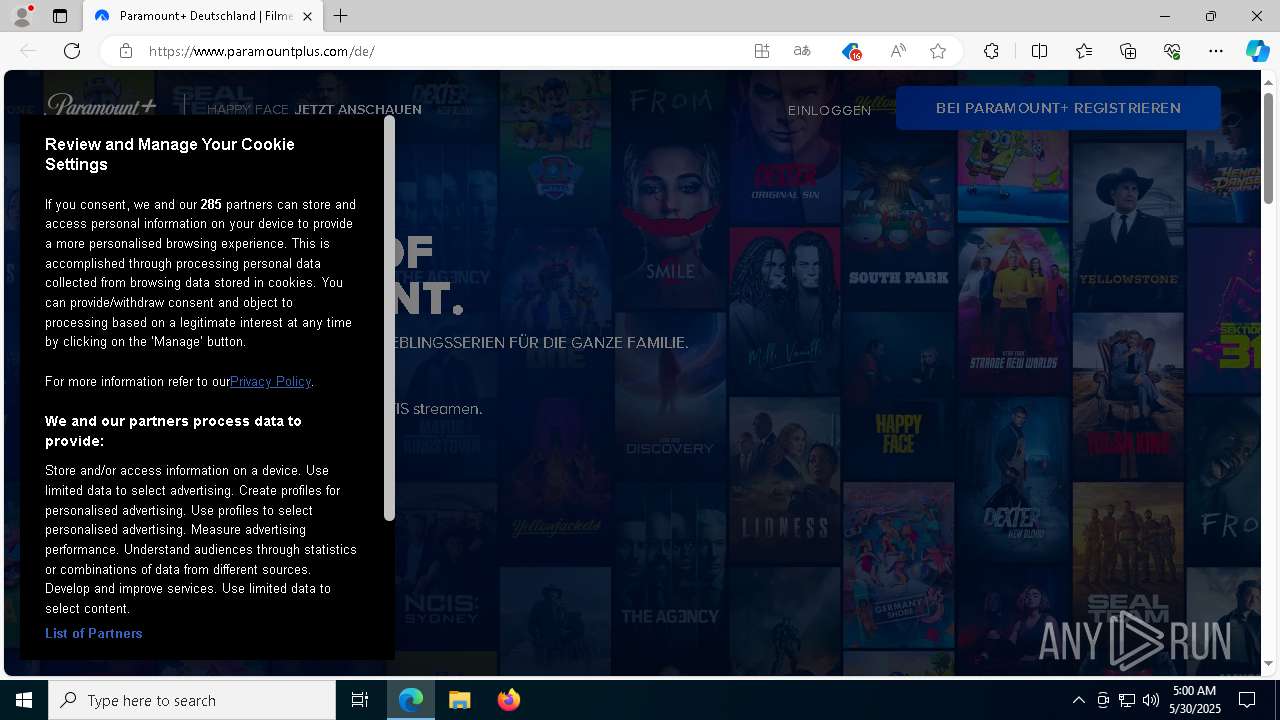Open a new browser tab

click(x=340, y=16)
